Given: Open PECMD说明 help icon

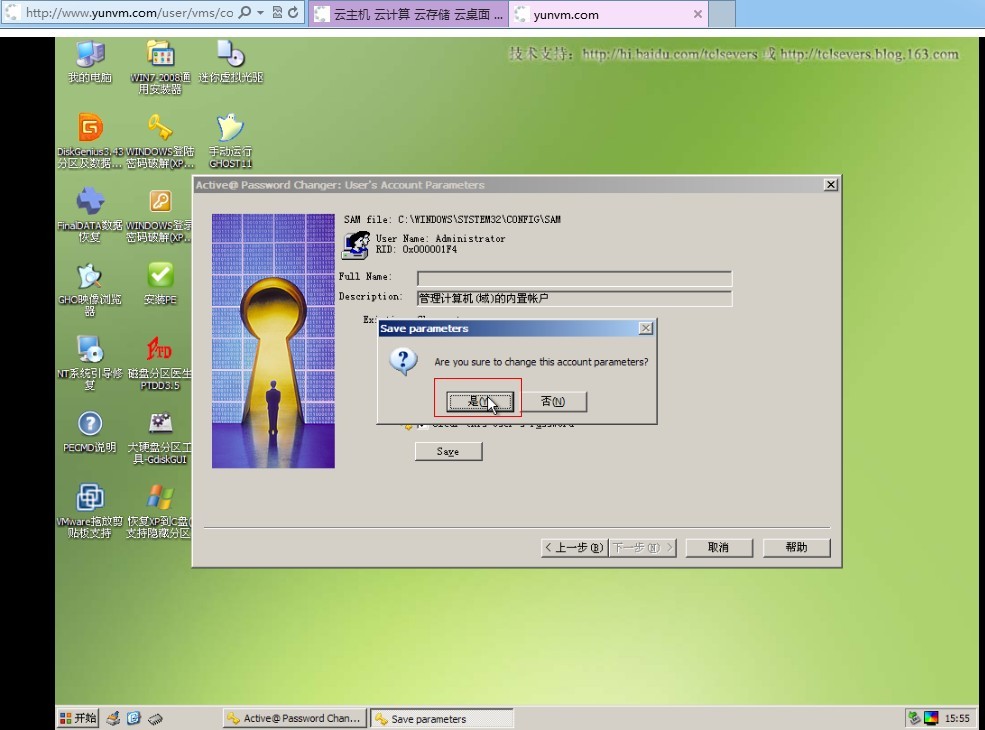Looking at the screenshot, I should pyautogui.click(x=90, y=431).
